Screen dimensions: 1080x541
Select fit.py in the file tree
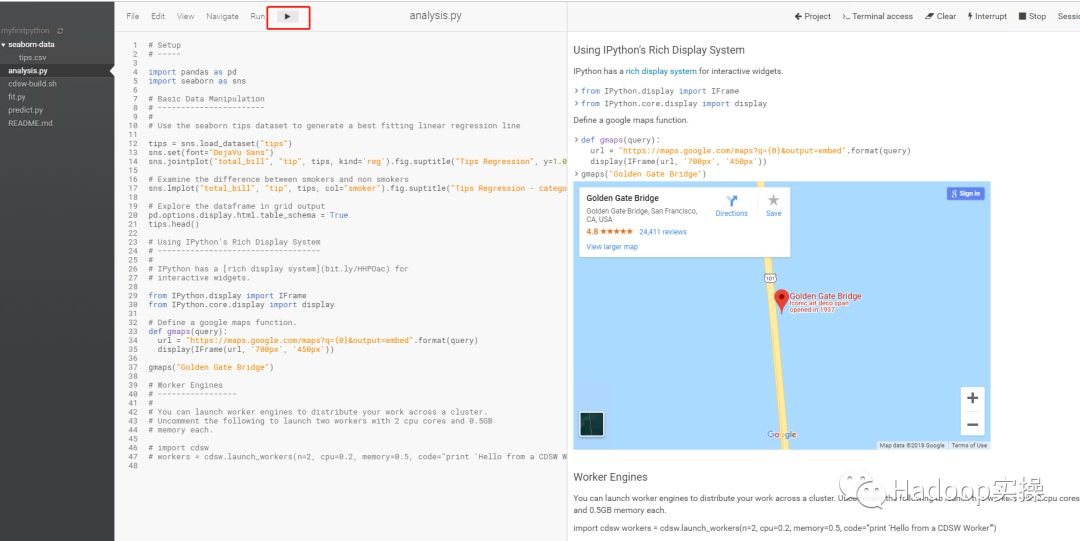[x=17, y=97]
